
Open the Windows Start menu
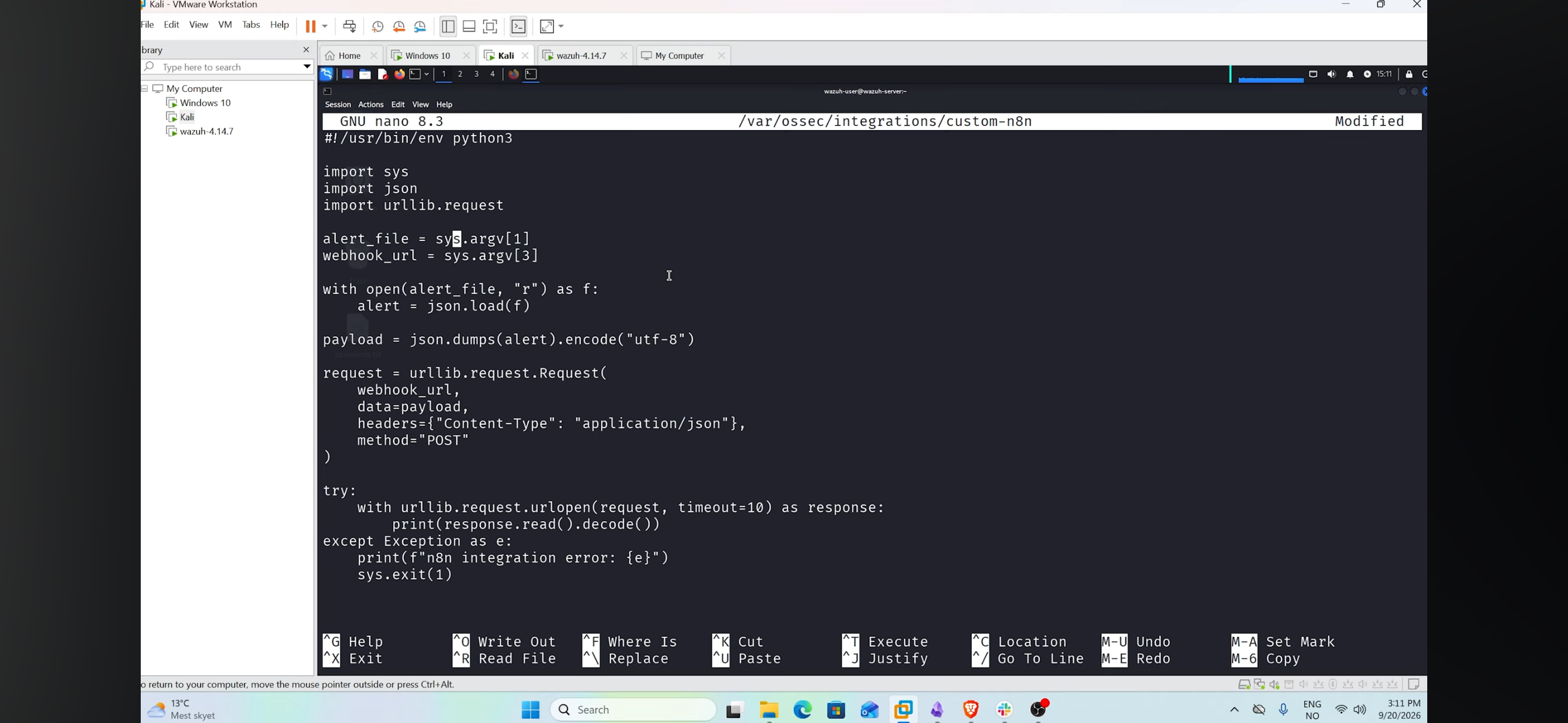click(531, 710)
